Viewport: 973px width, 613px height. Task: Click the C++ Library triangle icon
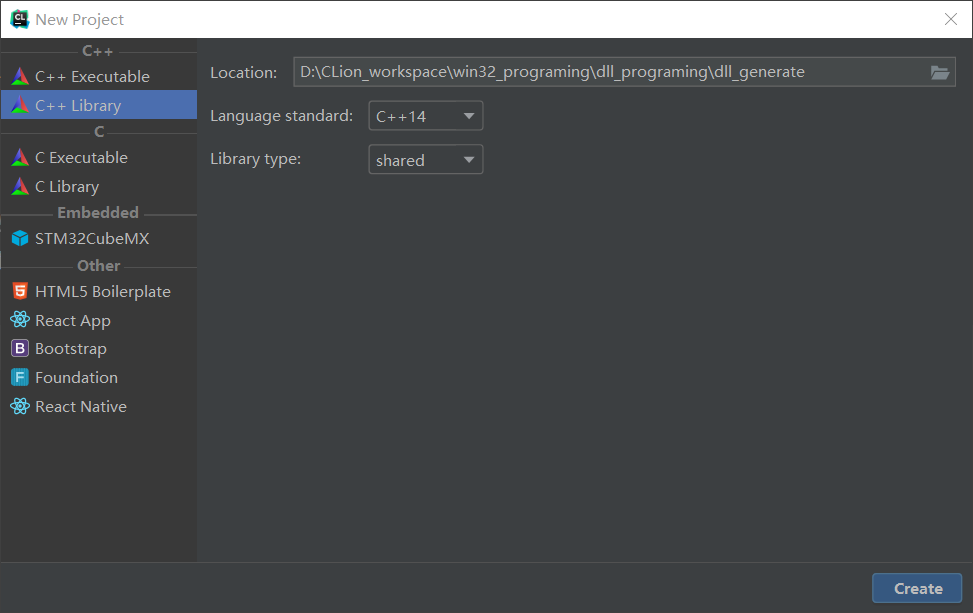coord(19,104)
